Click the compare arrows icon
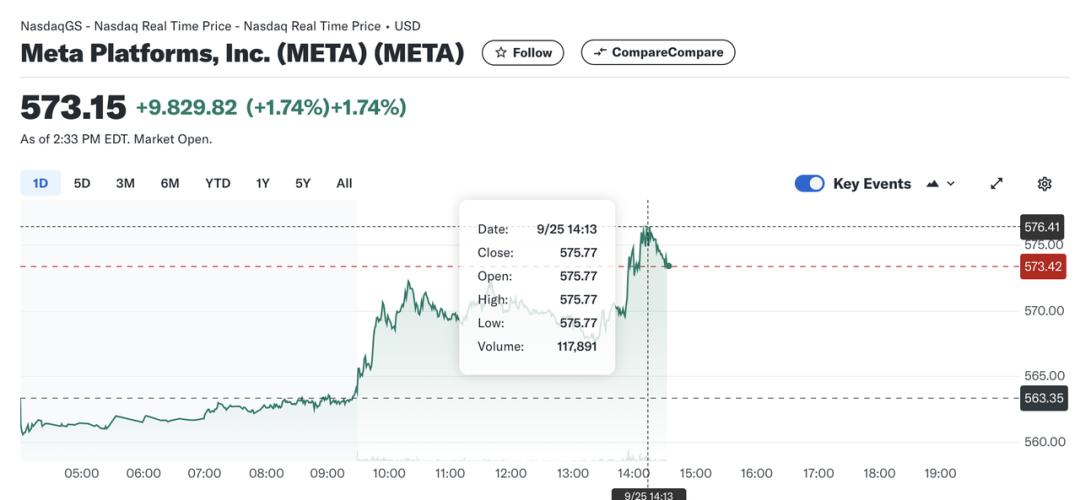Screen dimensions: 1080x500 (600, 53)
